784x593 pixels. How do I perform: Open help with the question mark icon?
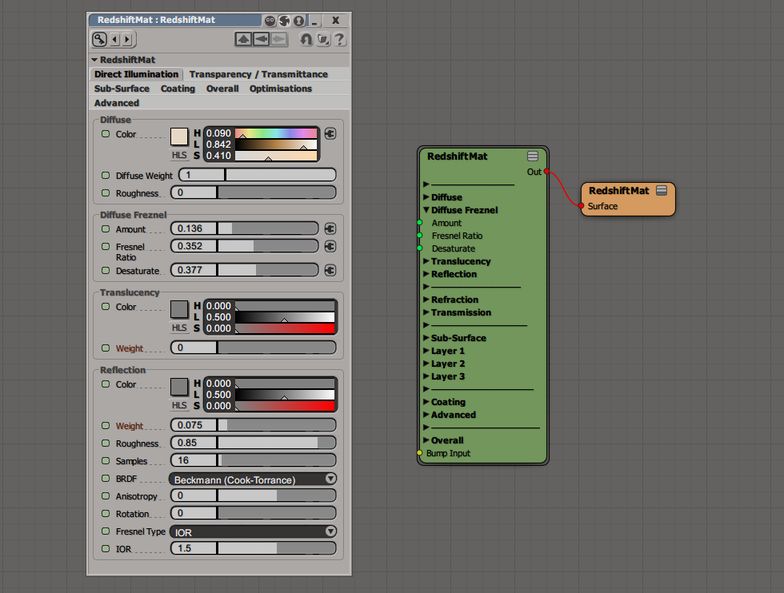[x=340, y=39]
